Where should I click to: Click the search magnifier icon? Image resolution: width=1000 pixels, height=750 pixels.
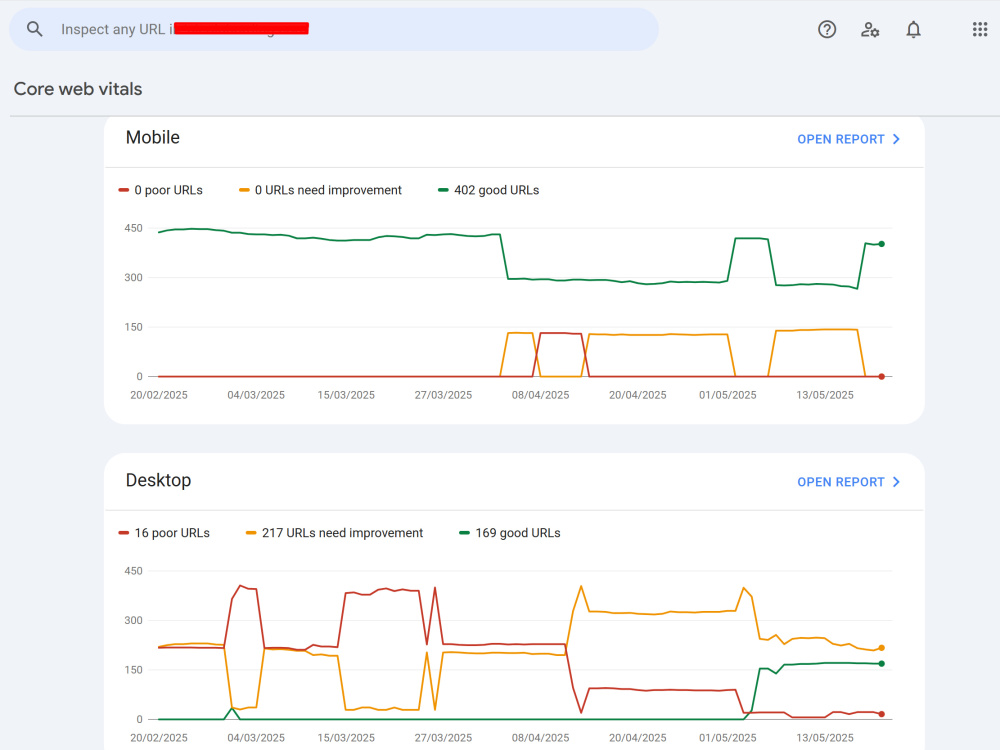(34, 29)
